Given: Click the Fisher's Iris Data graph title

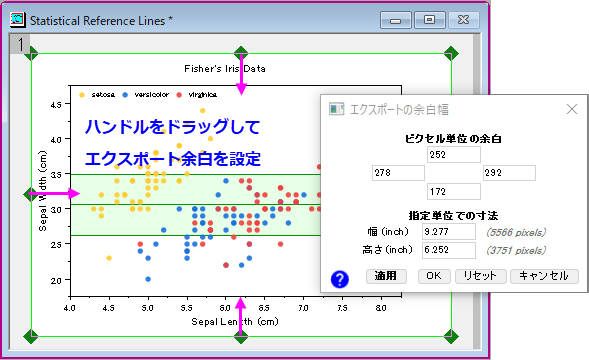Looking at the screenshot, I should (225, 69).
